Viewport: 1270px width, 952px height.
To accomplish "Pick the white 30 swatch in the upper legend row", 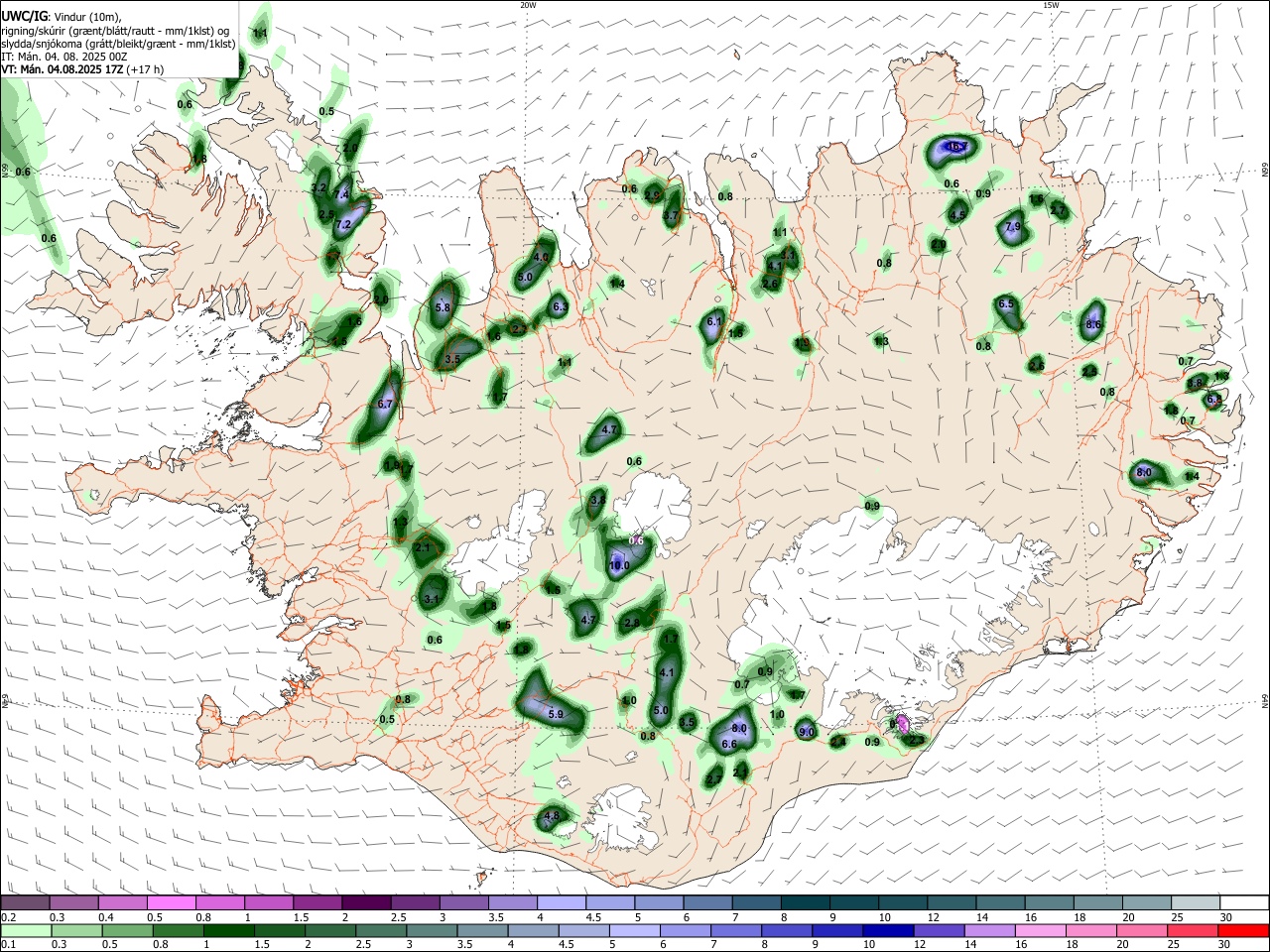I will tap(1244, 903).
